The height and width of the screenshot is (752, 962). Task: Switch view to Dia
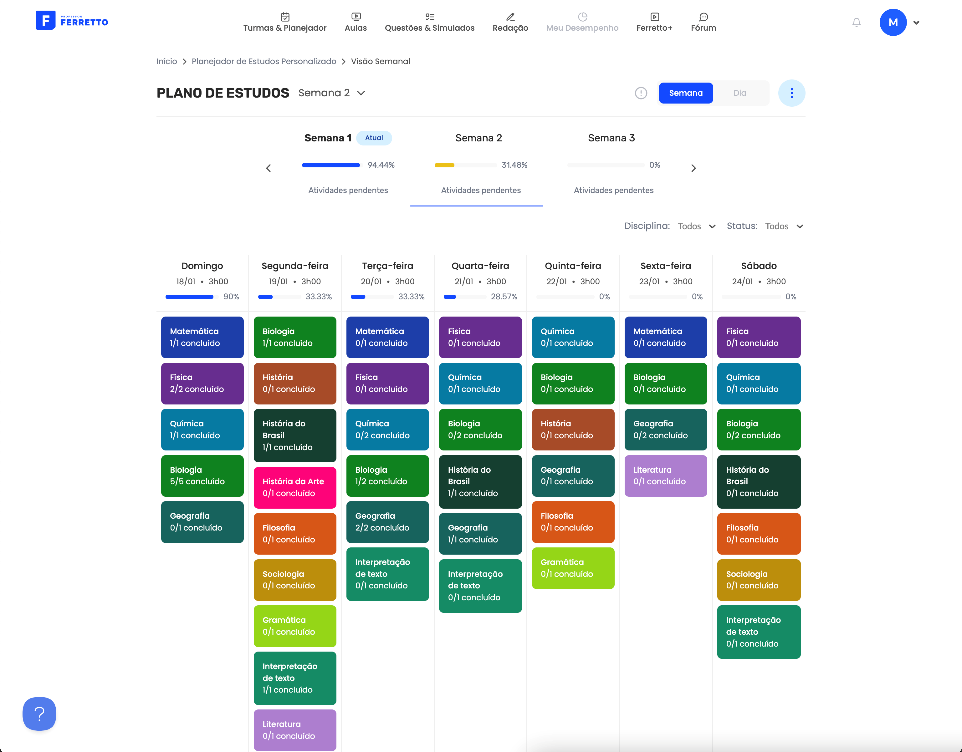(x=739, y=93)
